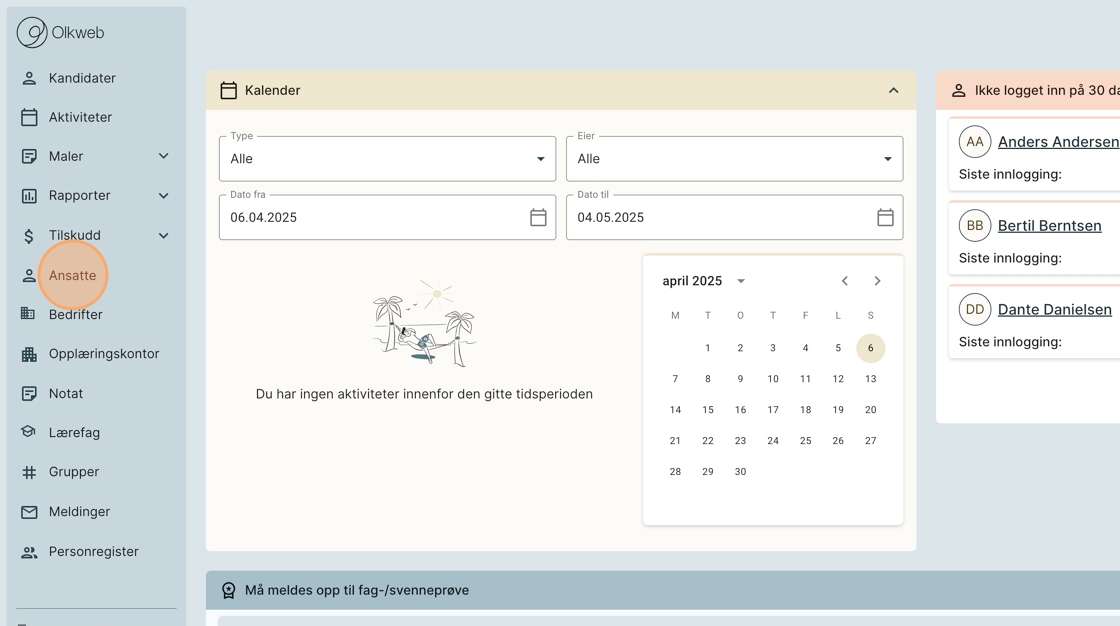1120x626 pixels.
Task: Open the april 2025 month selector
Action: click(704, 281)
